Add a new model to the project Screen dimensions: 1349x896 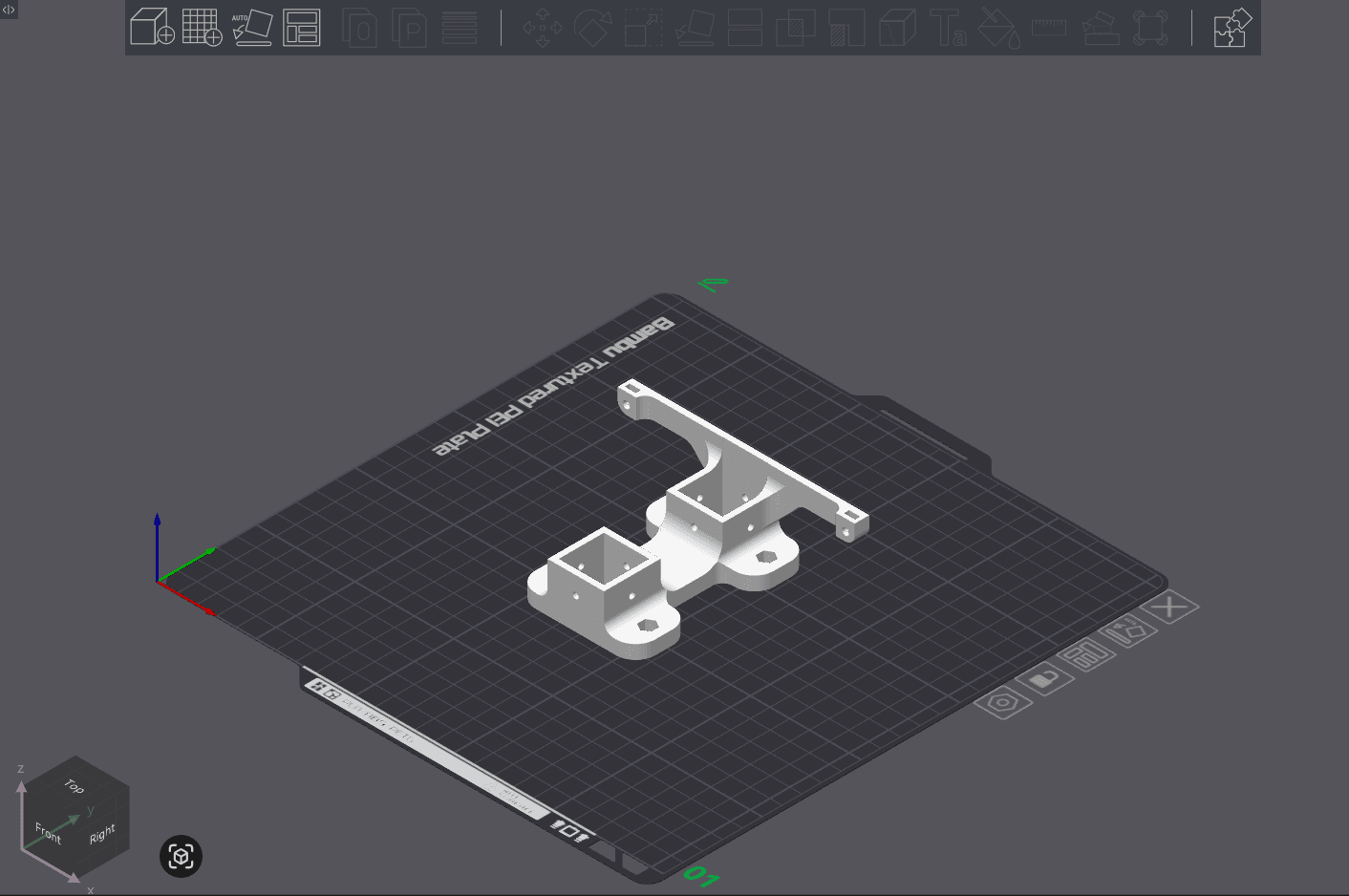coord(153,28)
